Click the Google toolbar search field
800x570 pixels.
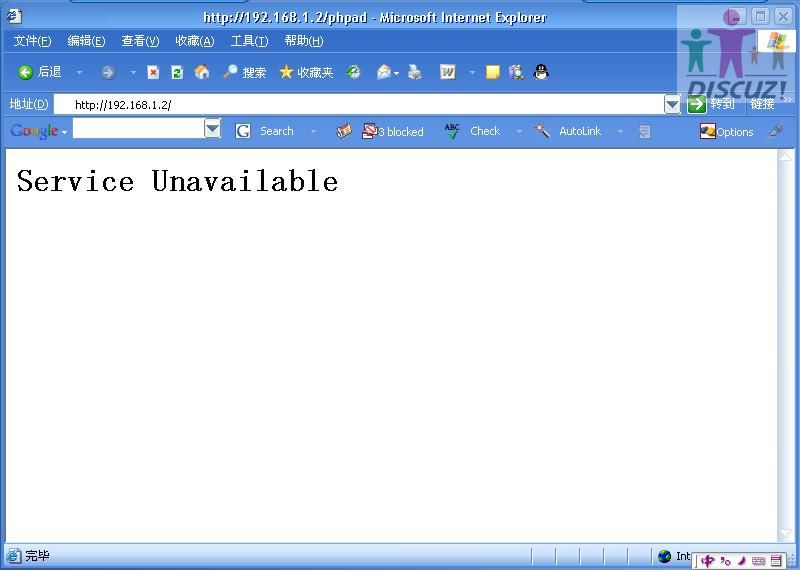138,128
